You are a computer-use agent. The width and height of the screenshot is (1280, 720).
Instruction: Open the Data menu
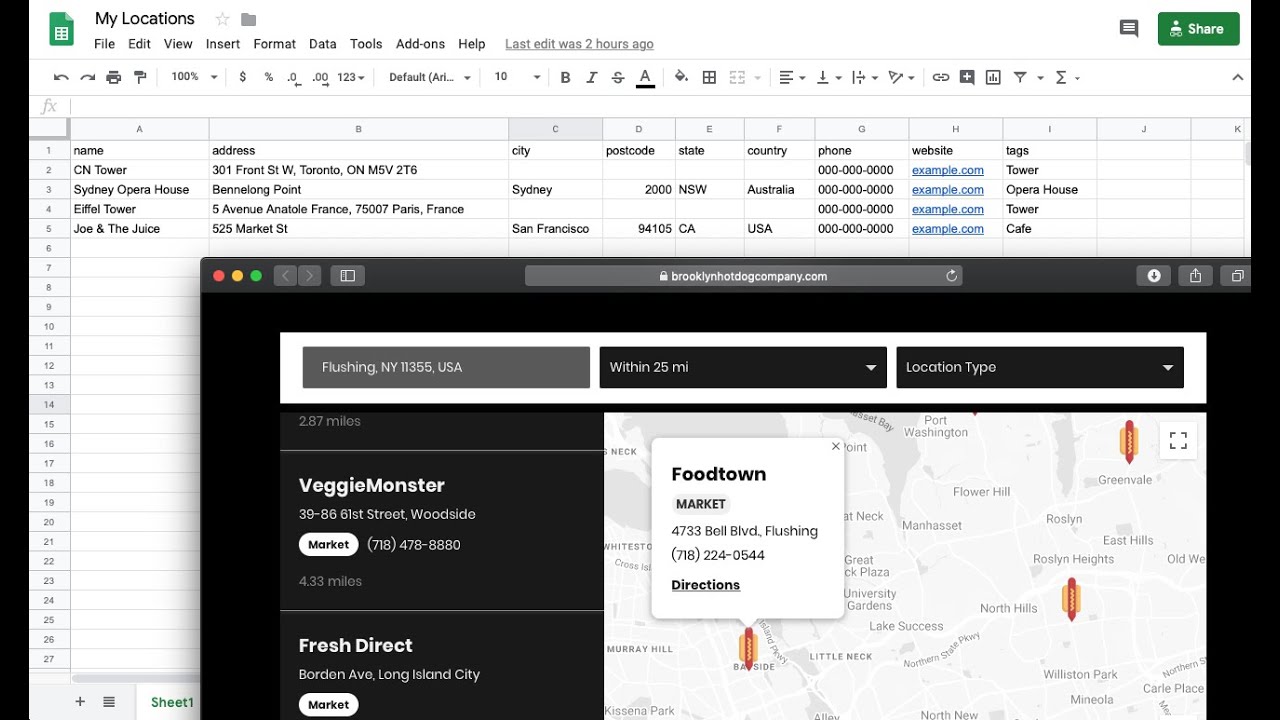pyautogui.click(x=323, y=44)
